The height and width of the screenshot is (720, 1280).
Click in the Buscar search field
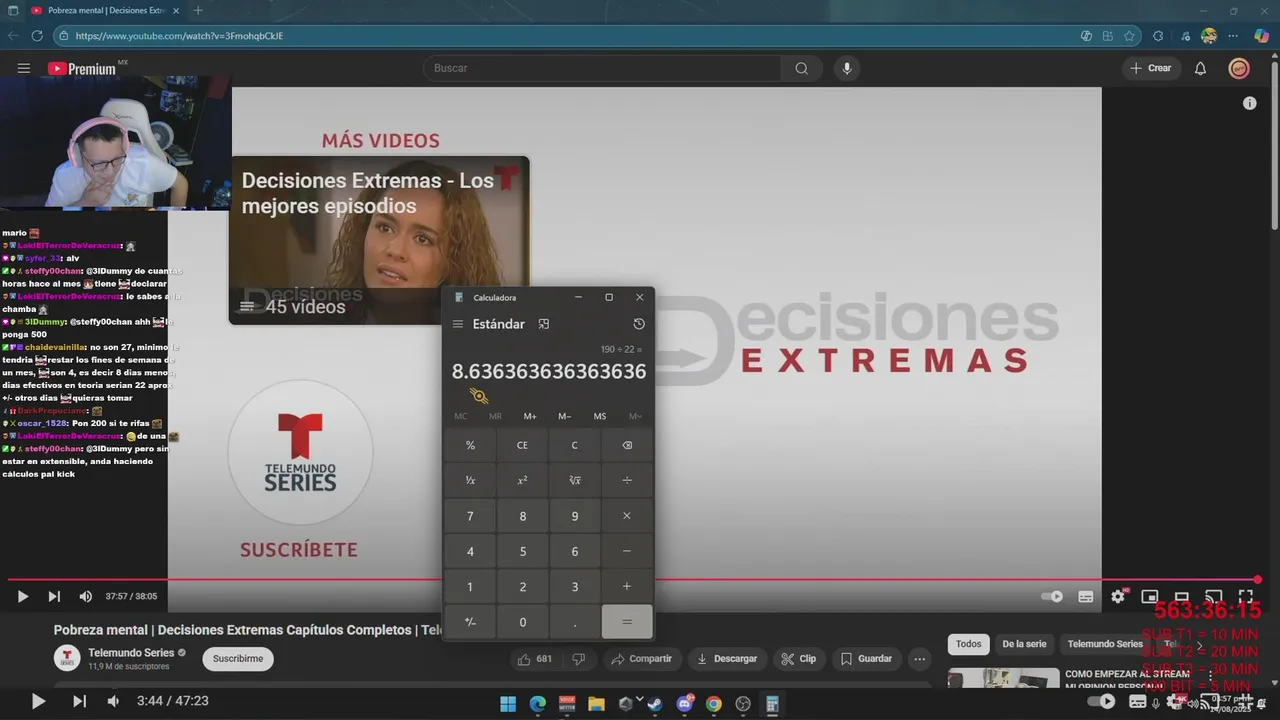602,68
